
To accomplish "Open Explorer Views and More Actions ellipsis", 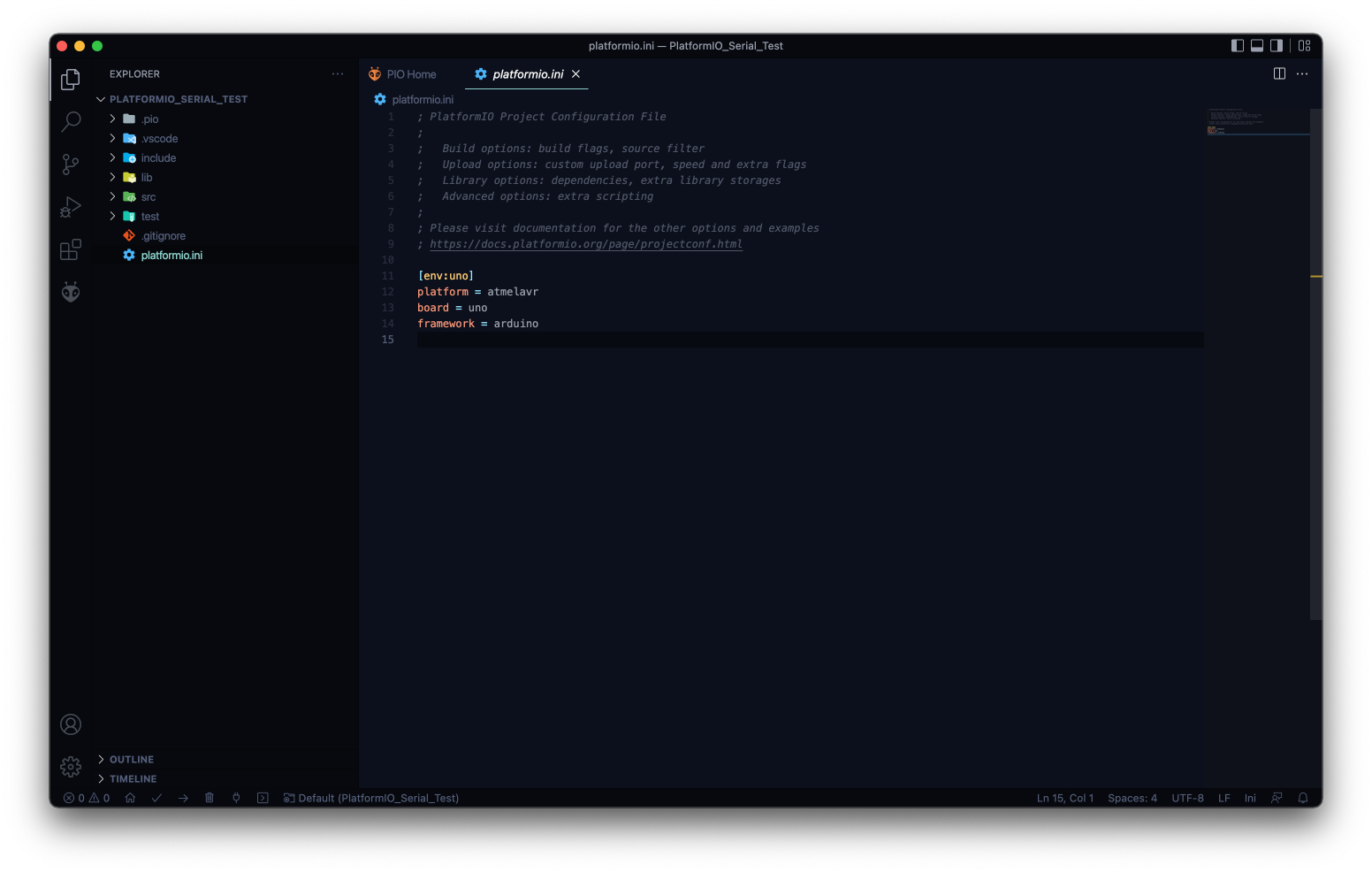I will click(338, 73).
